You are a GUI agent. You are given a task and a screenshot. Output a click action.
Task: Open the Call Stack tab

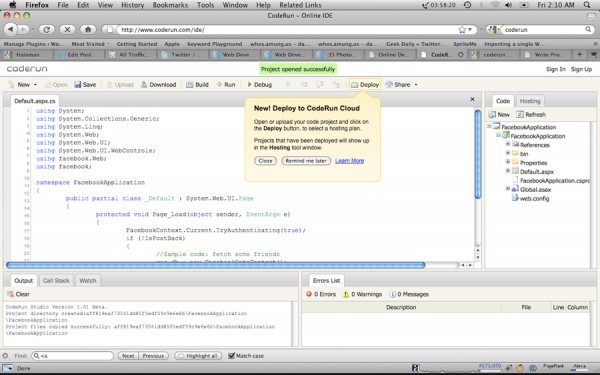pos(56,280)
